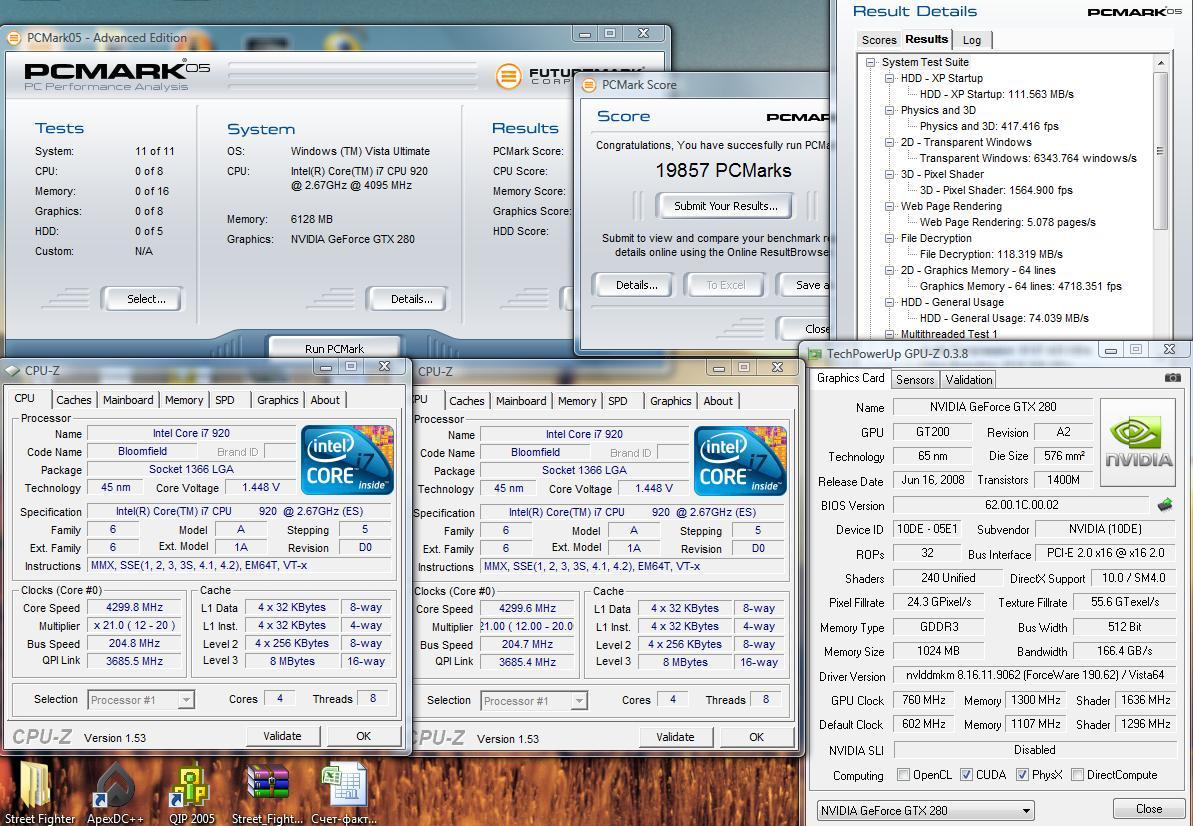Click the left CPU-Z title bar icon
Screen dimensions: 1193x826
12,370
